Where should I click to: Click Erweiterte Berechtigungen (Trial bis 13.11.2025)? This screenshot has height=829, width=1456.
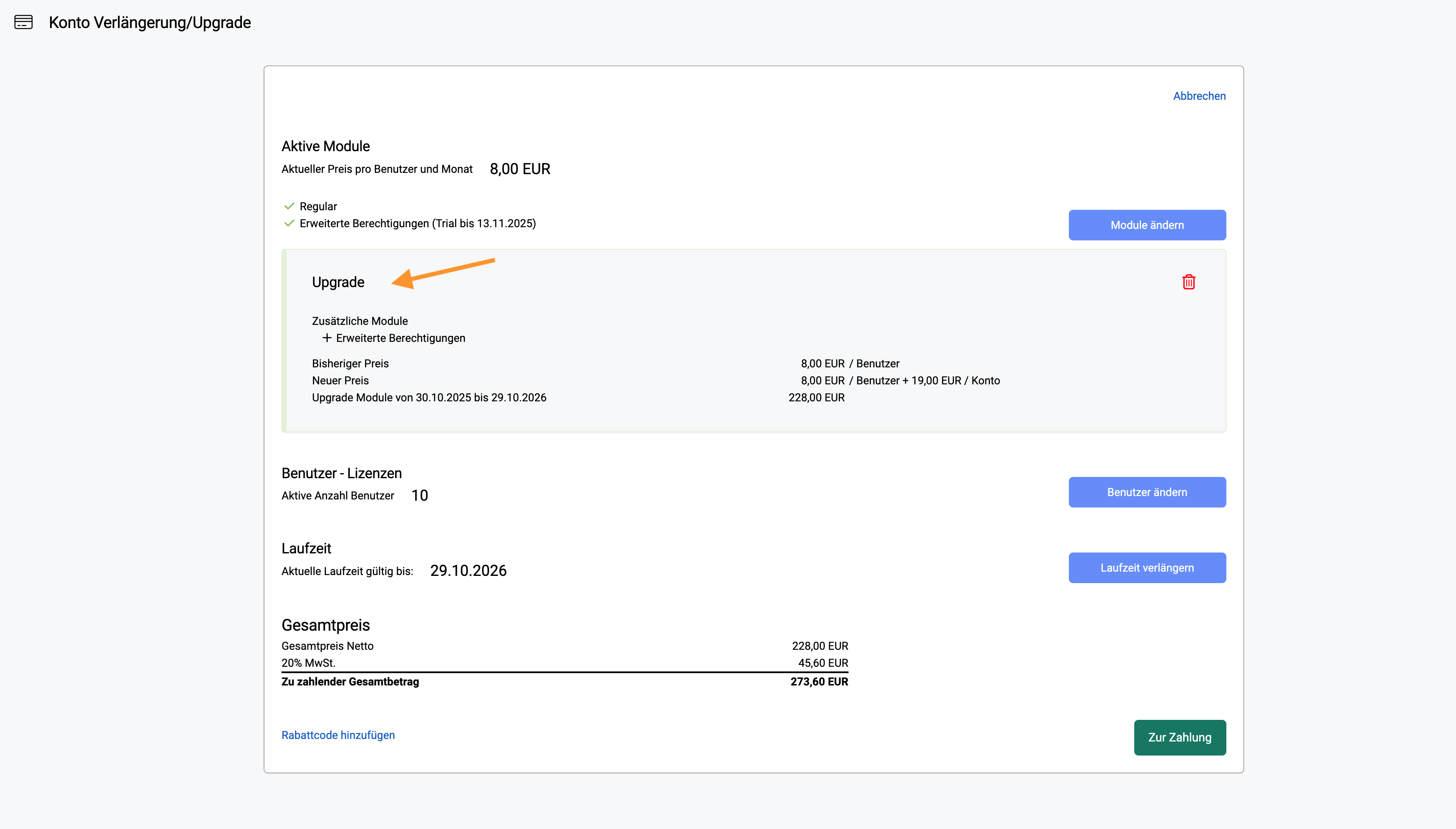coord(418,223)
